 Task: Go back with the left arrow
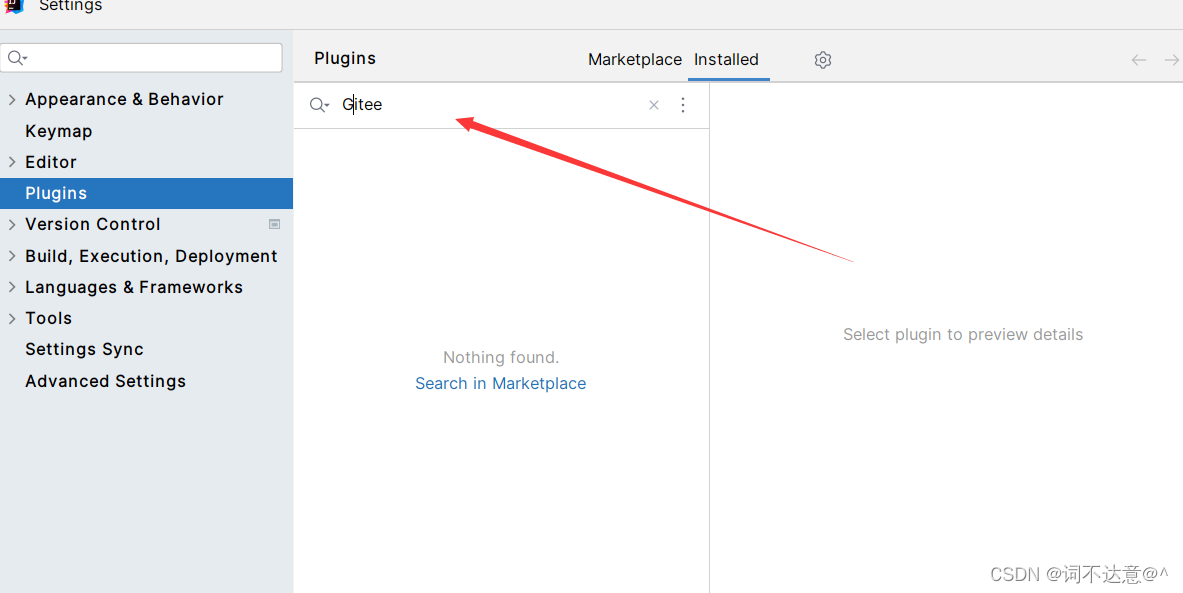click(x=1138, y=60)
